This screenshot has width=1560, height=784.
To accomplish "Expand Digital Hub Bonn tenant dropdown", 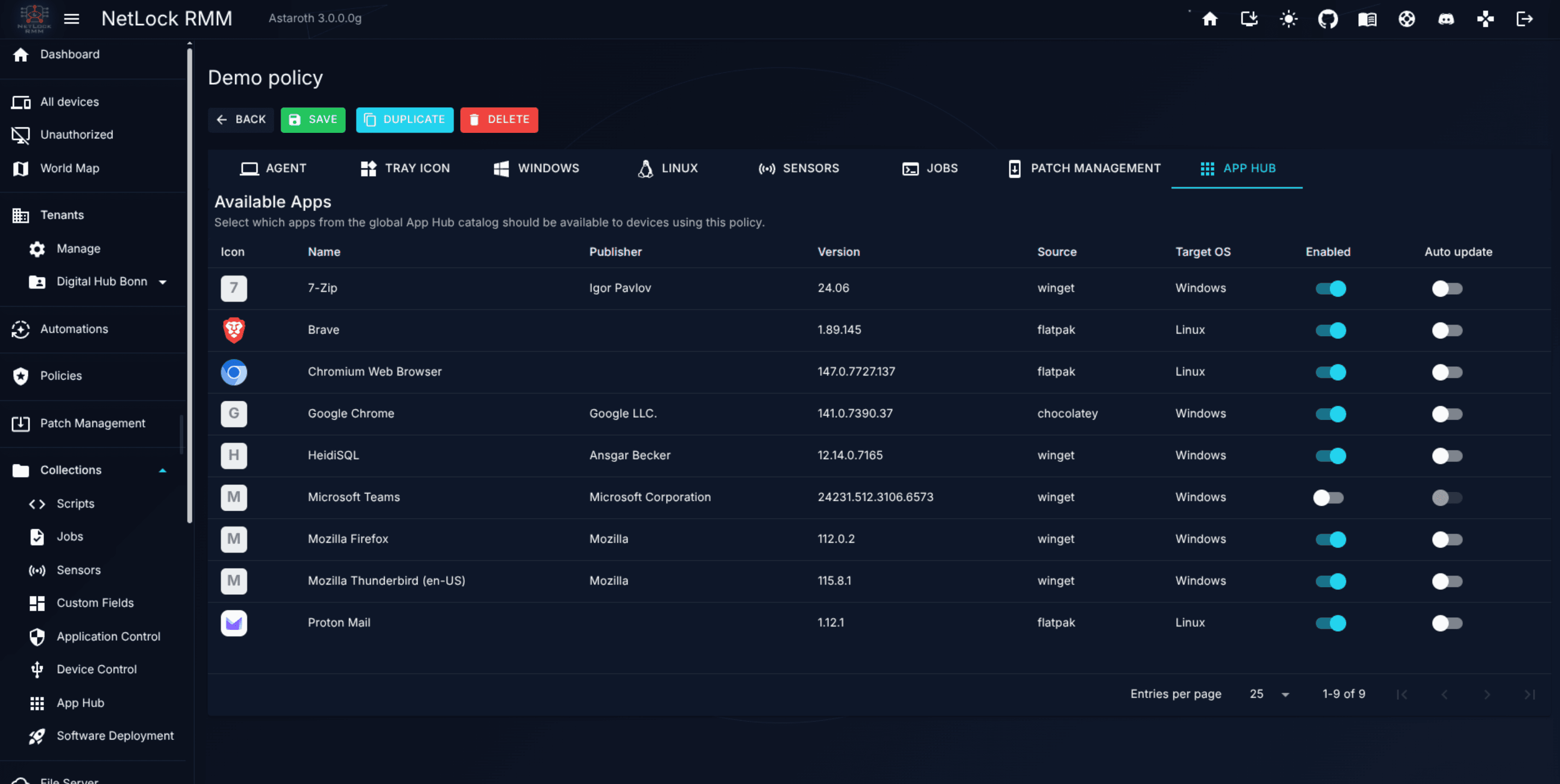I will click(x=162, y=282).
